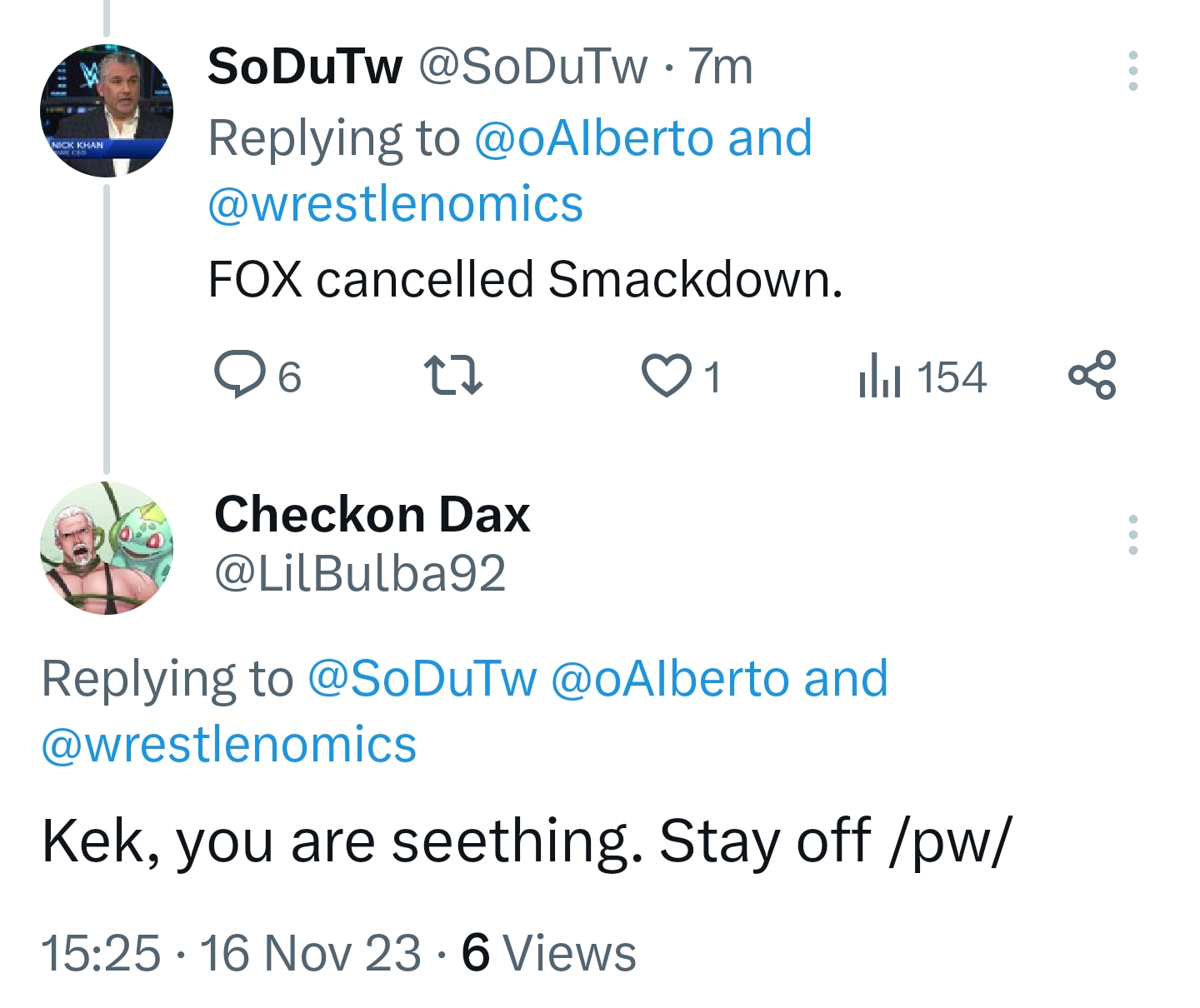Retweet SoDuTw's tweet about Smackdown
Image resolution: width=1200 pixels, height=1008 pixels.
tap(452, 375)
